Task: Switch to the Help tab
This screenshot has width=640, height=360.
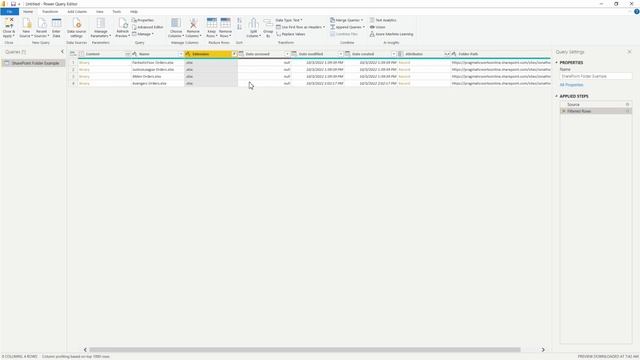Action: (134, 11)
